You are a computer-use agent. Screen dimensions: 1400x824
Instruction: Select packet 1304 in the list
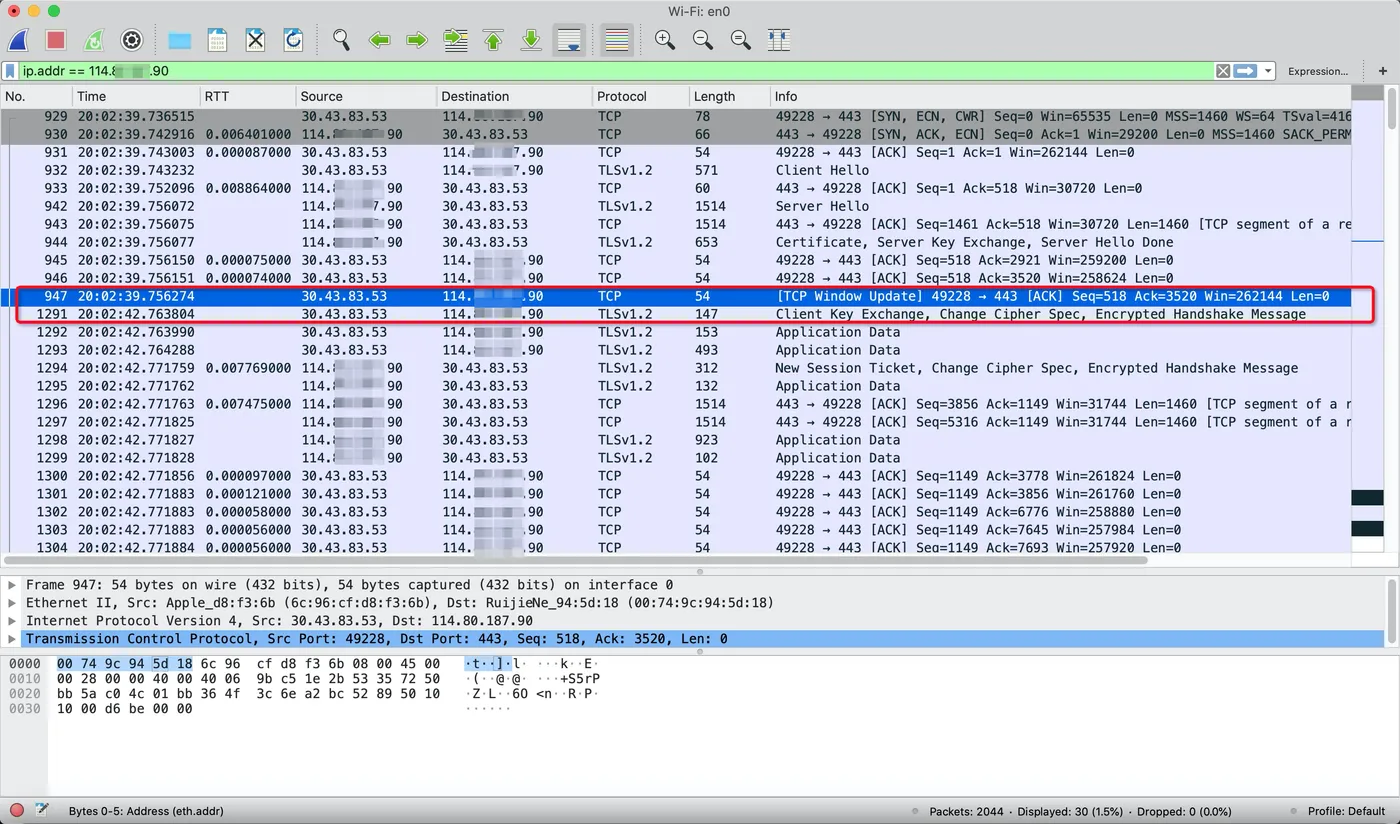676,547
